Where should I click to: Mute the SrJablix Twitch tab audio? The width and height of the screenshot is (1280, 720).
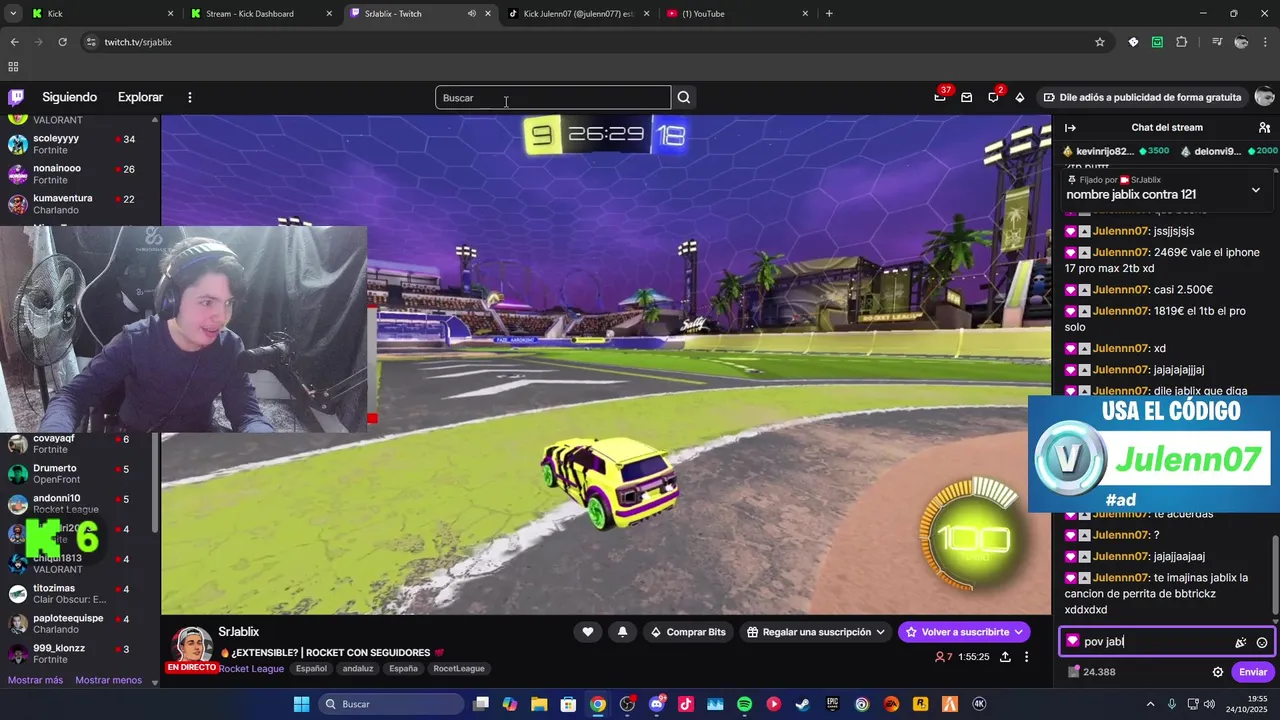[471, 14]
